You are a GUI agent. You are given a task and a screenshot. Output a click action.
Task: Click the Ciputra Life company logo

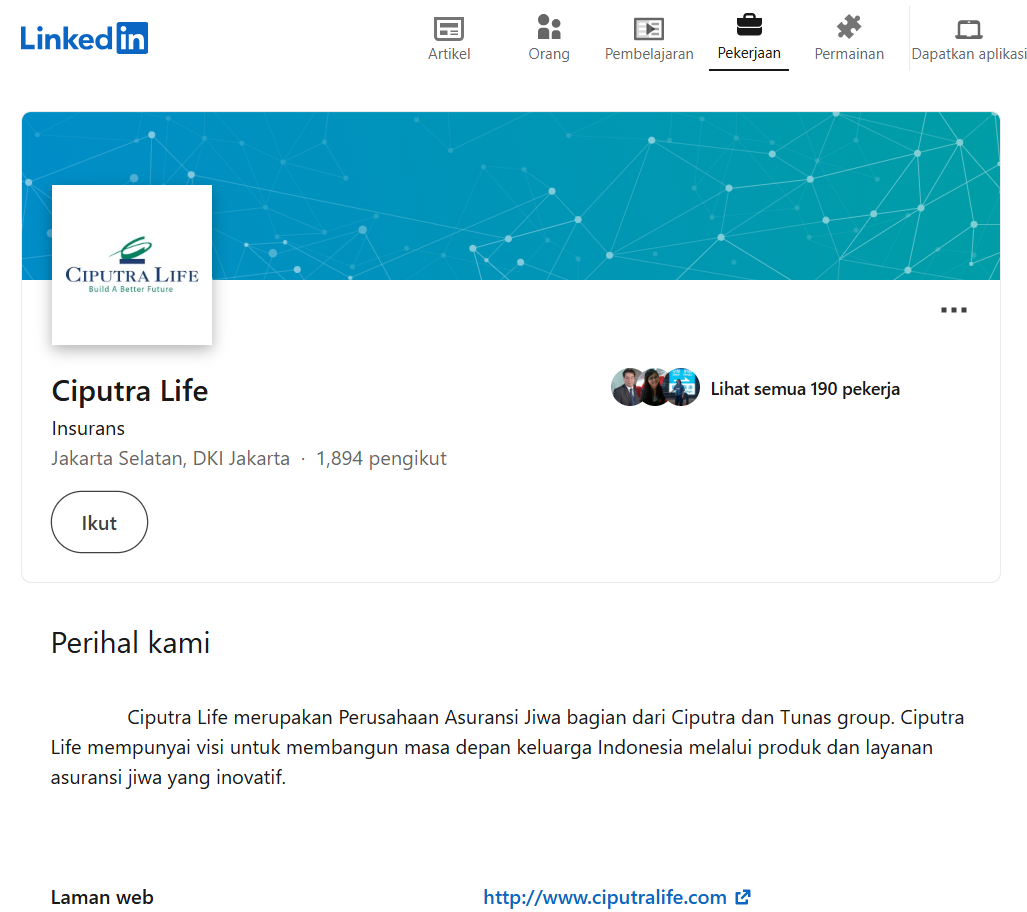(132, 265)
